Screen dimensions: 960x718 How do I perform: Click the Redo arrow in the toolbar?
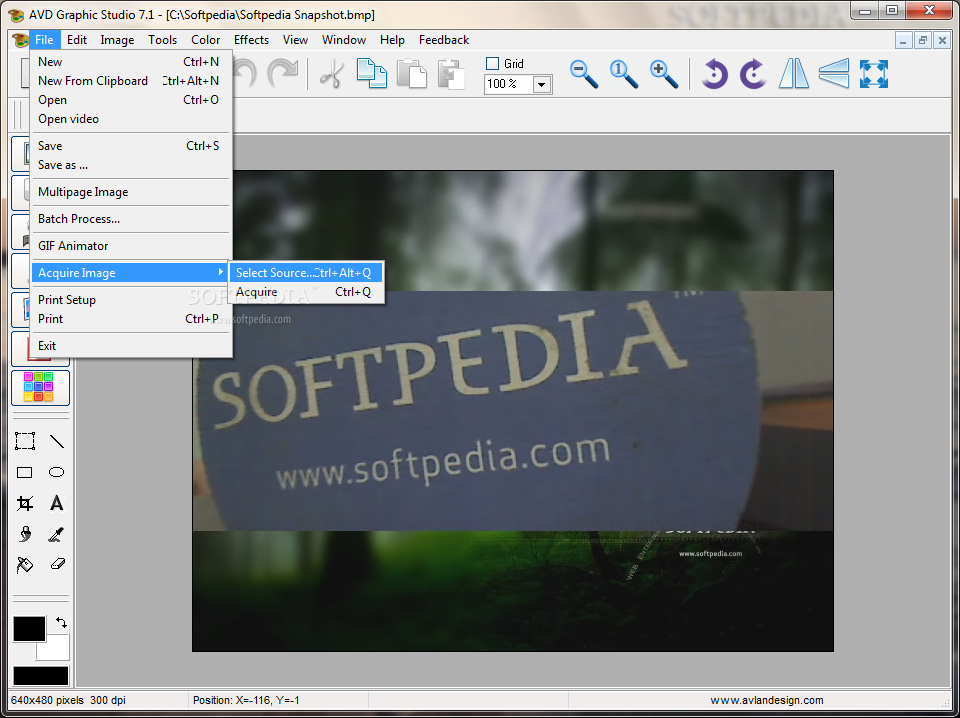pos(283,74)
